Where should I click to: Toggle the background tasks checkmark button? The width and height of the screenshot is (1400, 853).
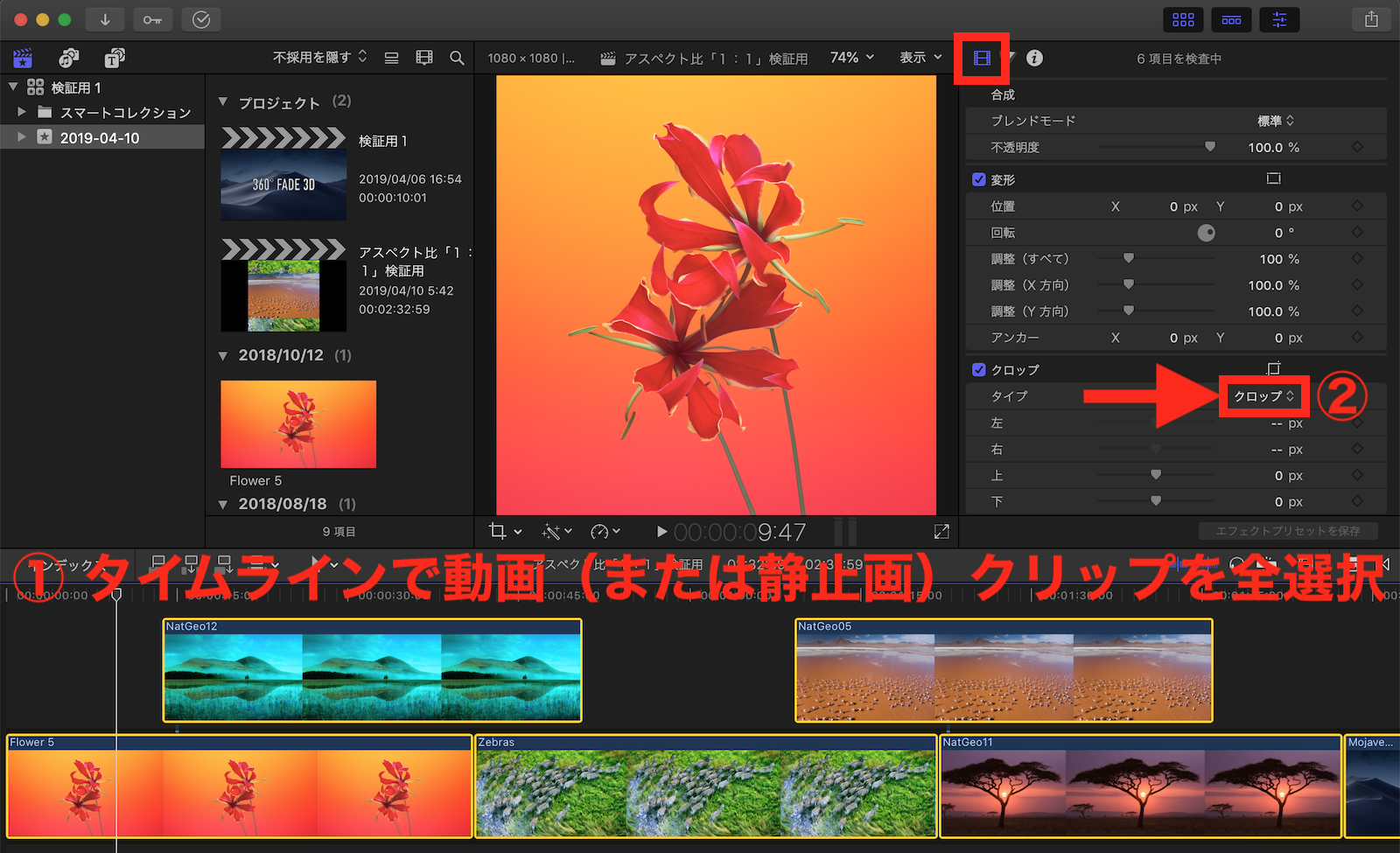pos(201,19)
